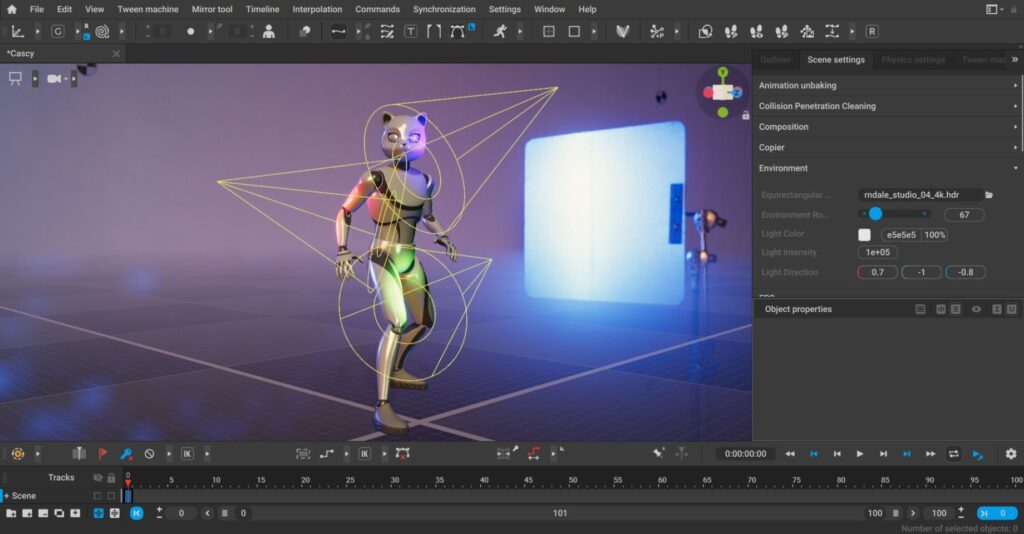
Task: Switch to the Scene settings tab
Action: pos(836,59)
